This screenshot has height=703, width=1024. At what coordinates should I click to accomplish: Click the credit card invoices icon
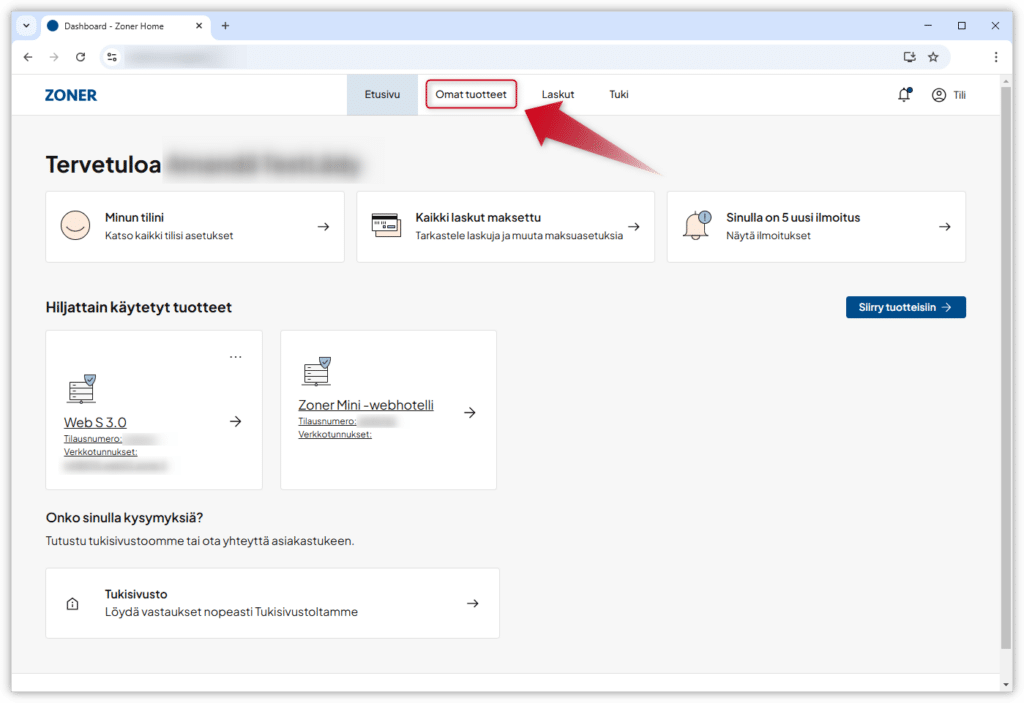pyautogui.click(x=385, y=226)
